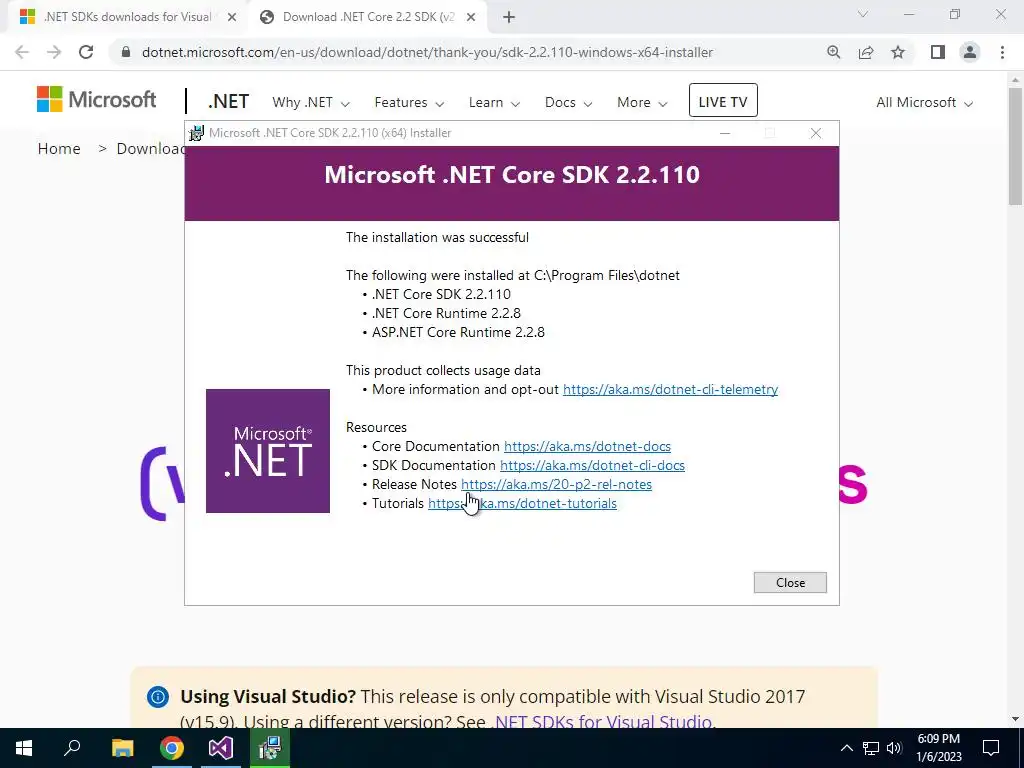Minimize the .NET Core SDK installer window
Viewport: 1024px width, 768px height.
click(725, 133)
